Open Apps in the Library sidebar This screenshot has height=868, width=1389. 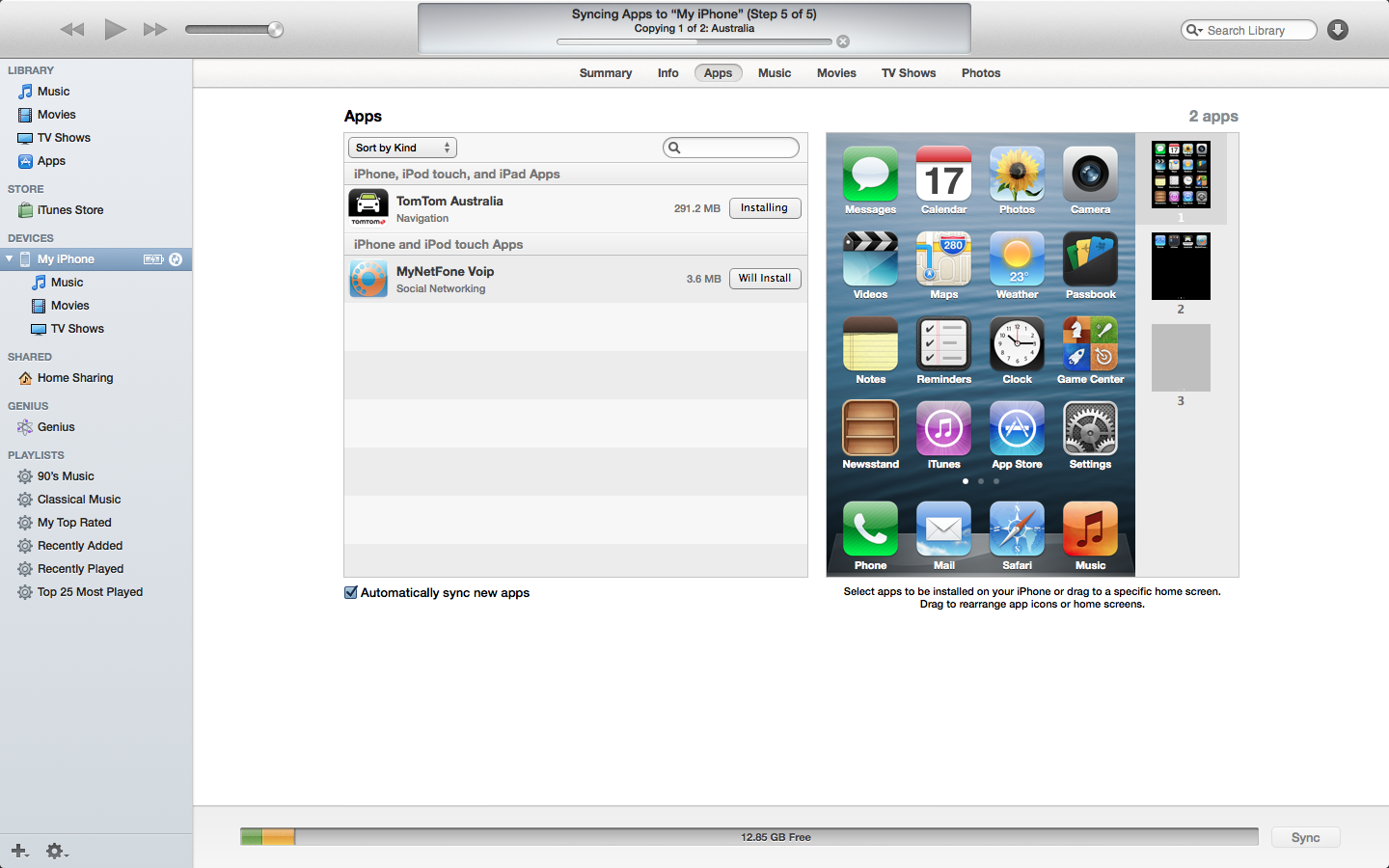coord(51,161)
